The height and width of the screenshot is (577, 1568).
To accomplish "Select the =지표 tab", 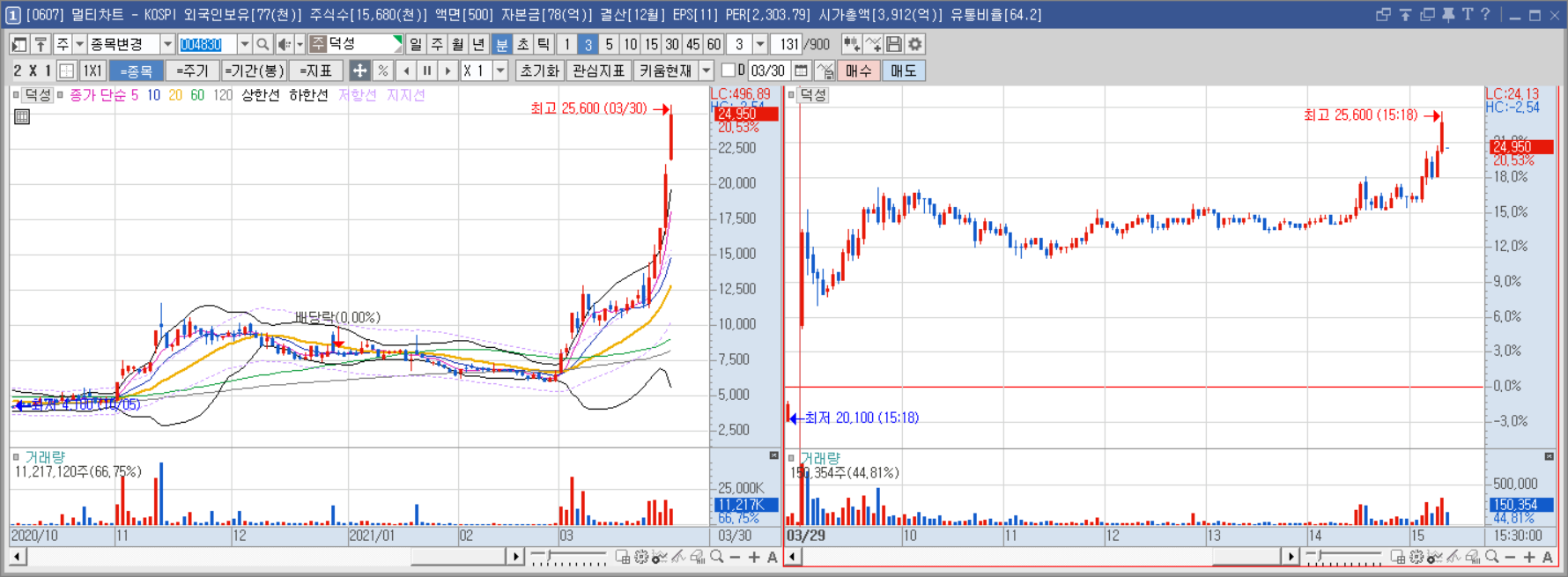I will tap(315, 70).
